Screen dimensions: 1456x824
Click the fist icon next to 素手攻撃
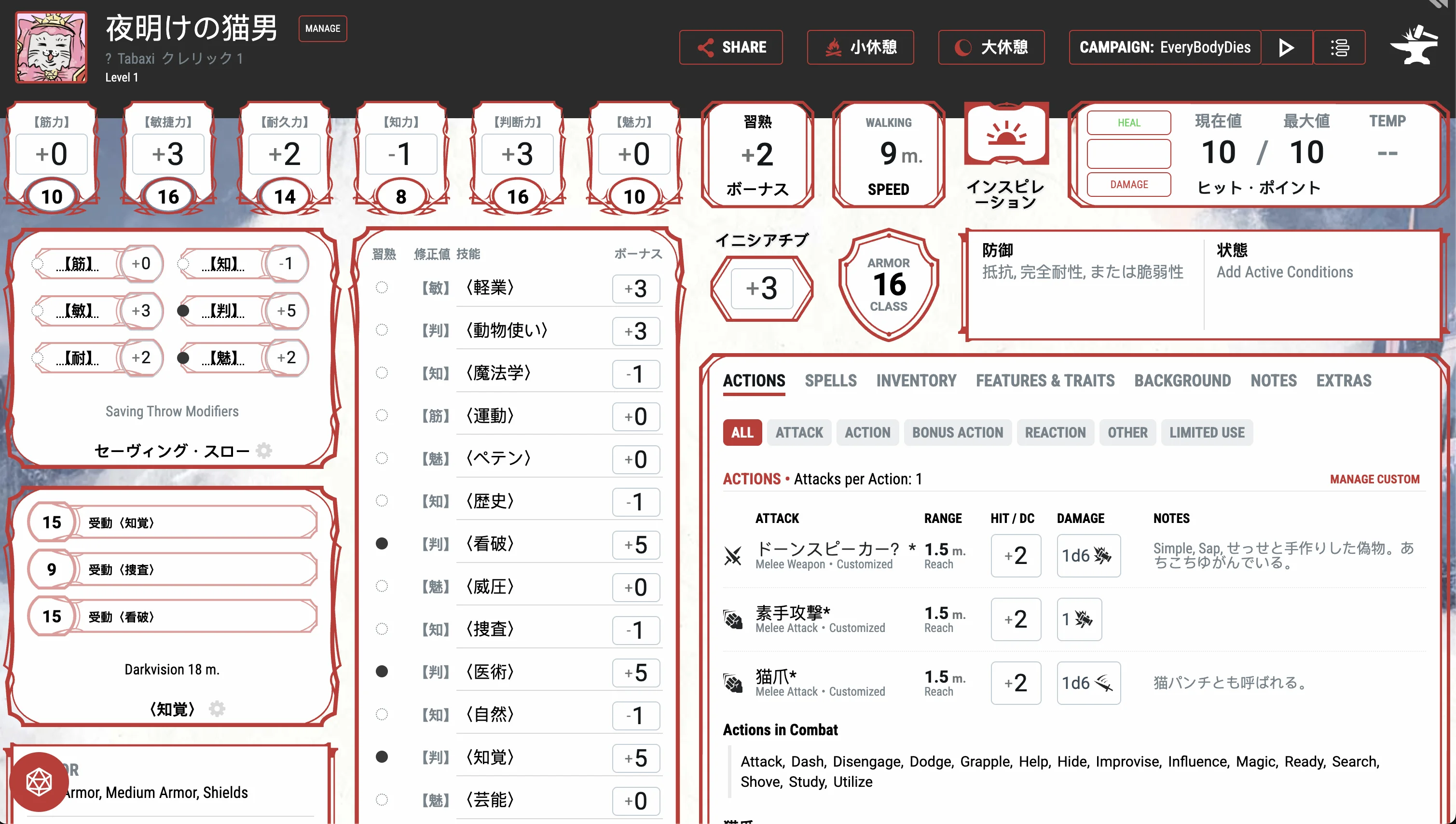734,619
